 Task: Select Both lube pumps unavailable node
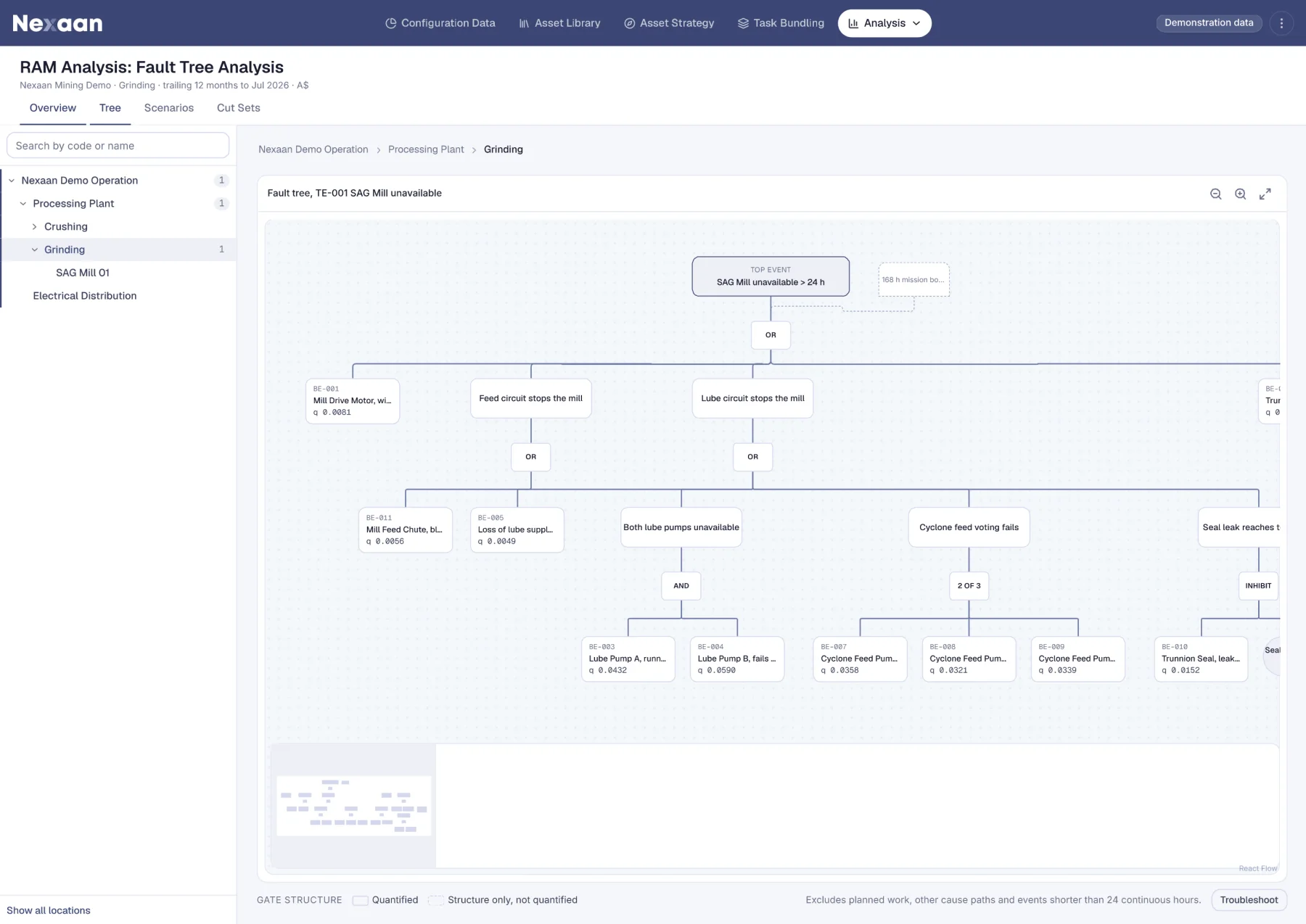[681, 527]
